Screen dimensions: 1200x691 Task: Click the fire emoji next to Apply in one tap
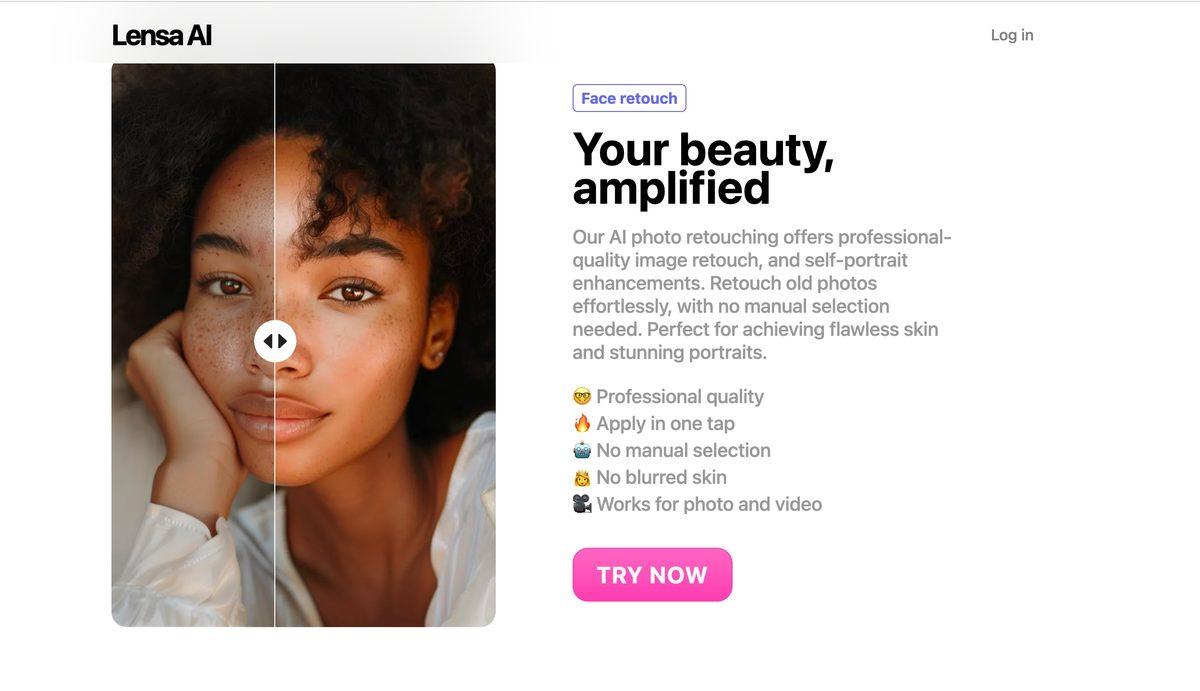(583, 423)
